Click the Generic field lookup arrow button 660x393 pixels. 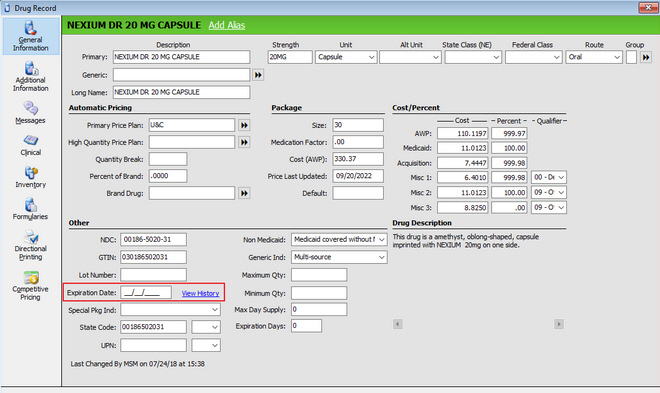pyautogui.click(x=258, y=75)
